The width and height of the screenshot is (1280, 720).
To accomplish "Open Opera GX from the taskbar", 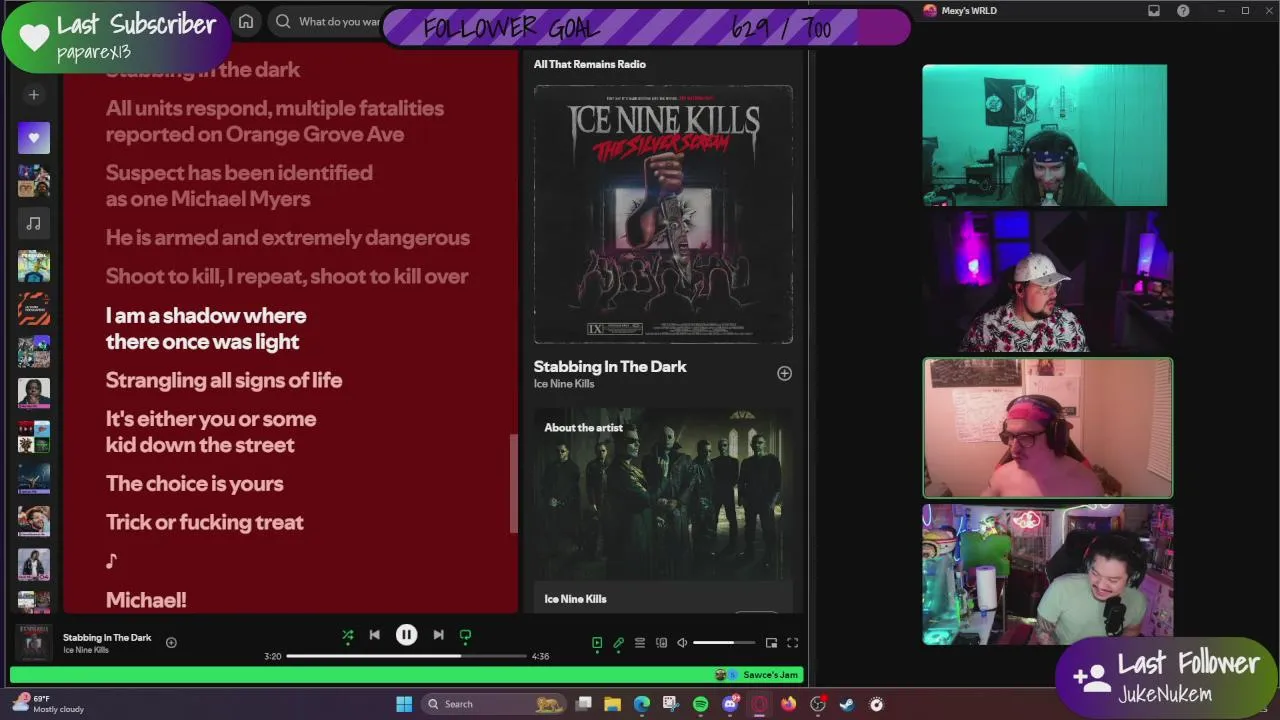I will pyautogui.click(x=759, y=704).
